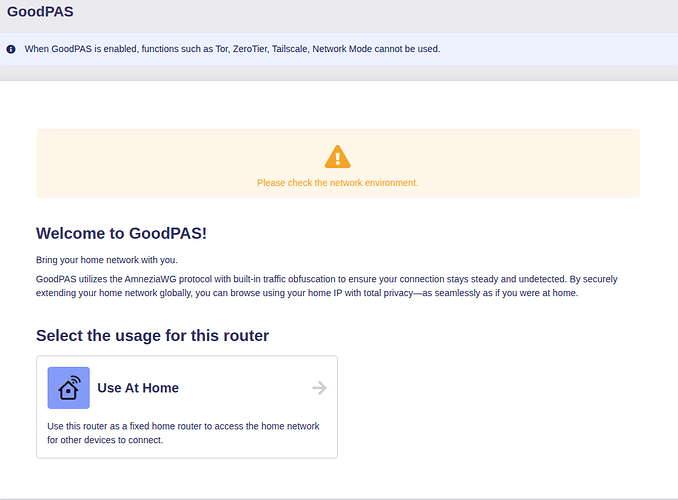This screenshot has width=678, height=500.
Task: Click the 'Welcome to GoodPAS!' heading
Action: 122,234
